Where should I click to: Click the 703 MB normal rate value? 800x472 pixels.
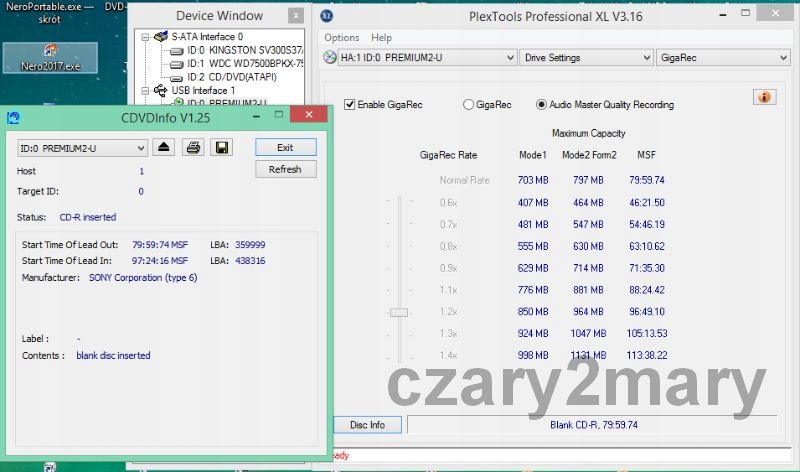[x=533, y=180]
